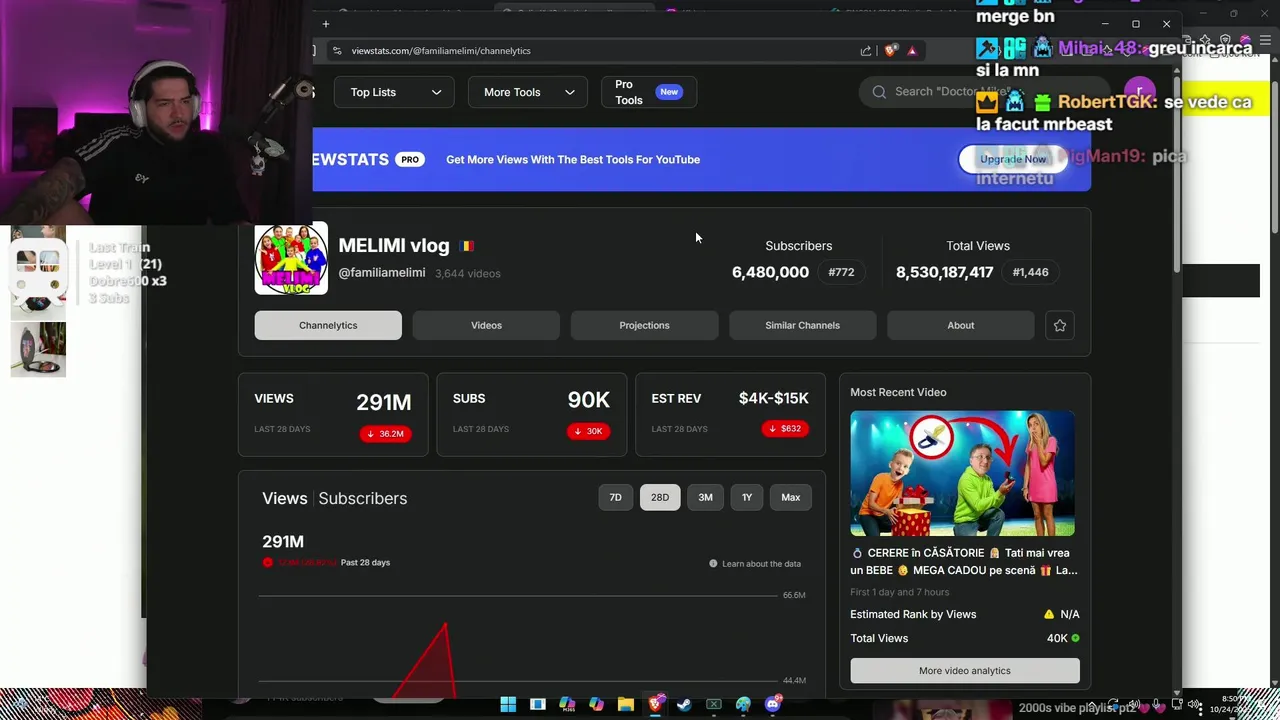Image resolution: width=1280 pixels, height=720 pixels.
Task: Click the subs change badge 30K
Action: (x=588, y=431)
